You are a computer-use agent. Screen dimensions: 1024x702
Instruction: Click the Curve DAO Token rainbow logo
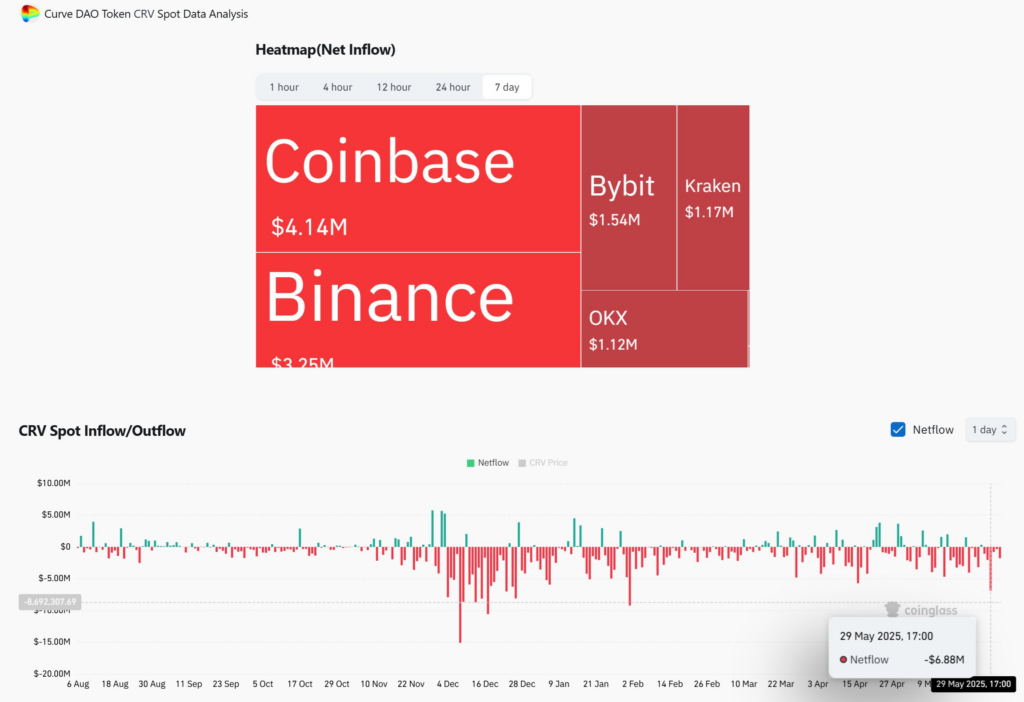[29, 13]
